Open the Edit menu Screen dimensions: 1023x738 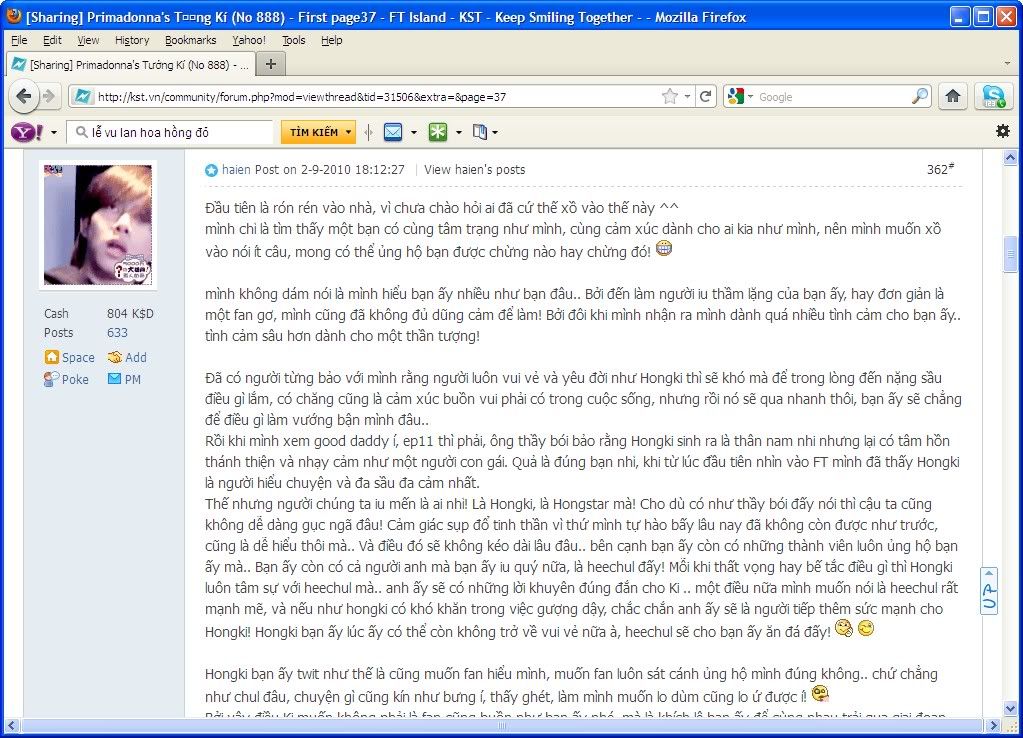pyautogui.click(x=52, y=40)
